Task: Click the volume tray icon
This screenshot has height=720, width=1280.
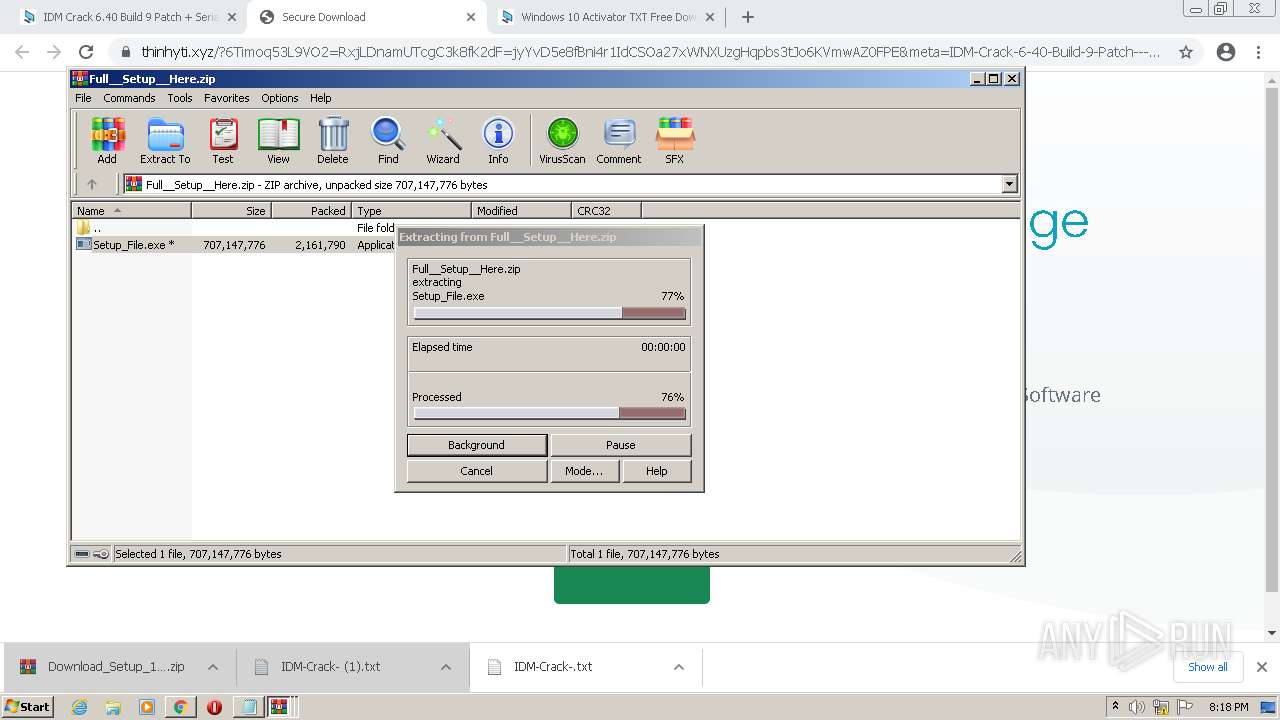Action: click(x=1138, y=707)
